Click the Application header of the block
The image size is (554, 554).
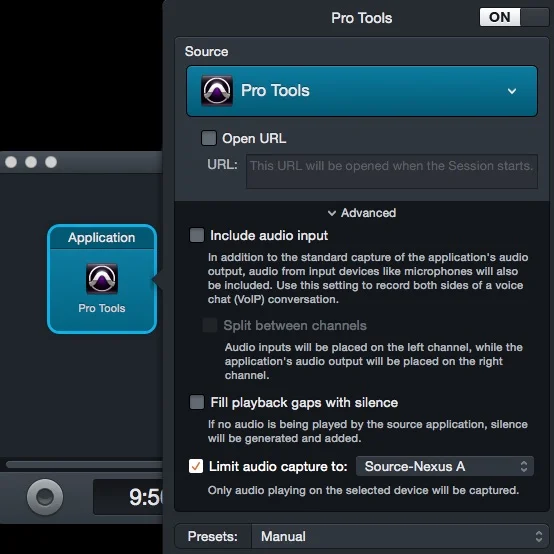click(x=102, y=238)
